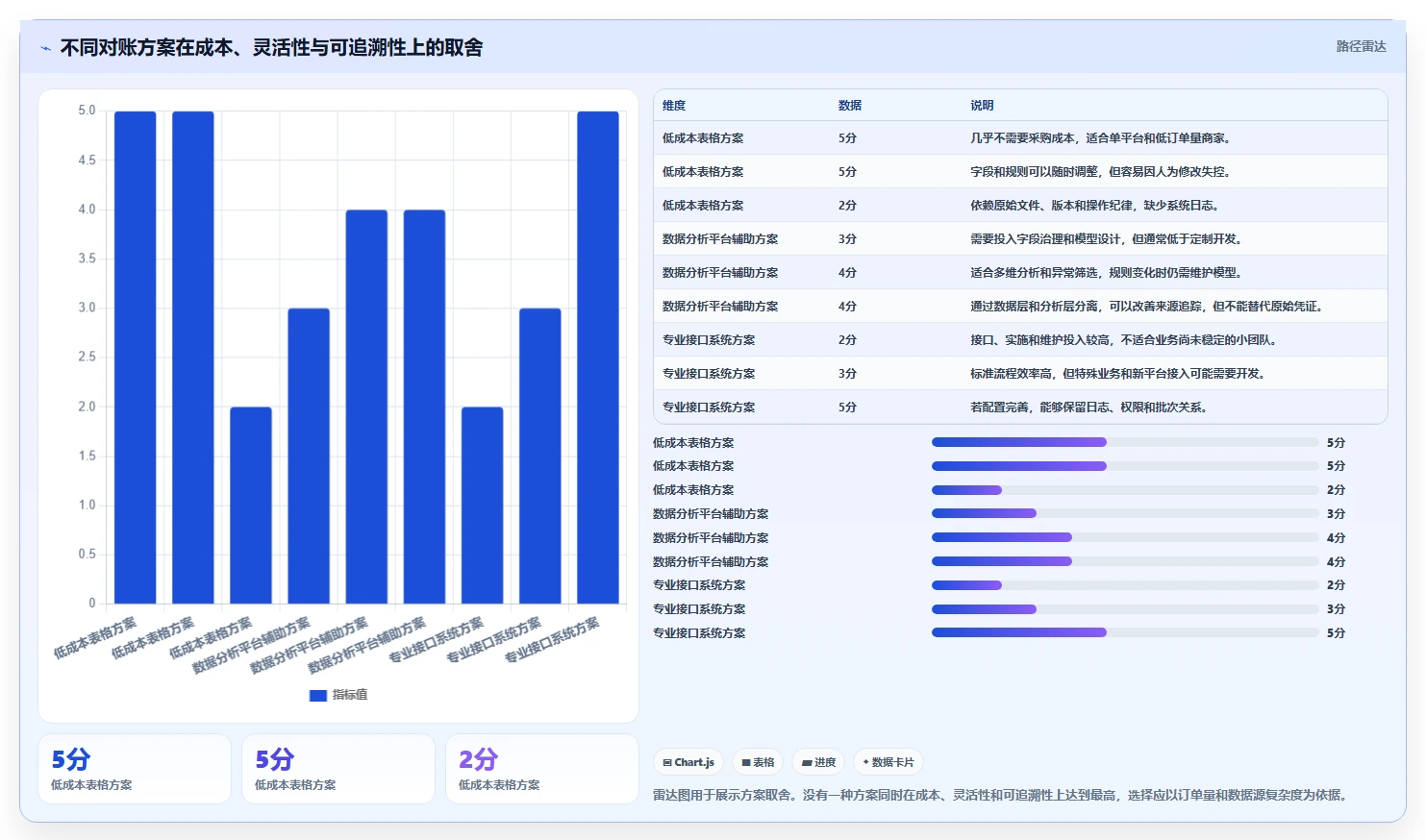1426x840 pixels.
Task: Click the 5.0 y-axis label
Action: (x=87, y=111)
